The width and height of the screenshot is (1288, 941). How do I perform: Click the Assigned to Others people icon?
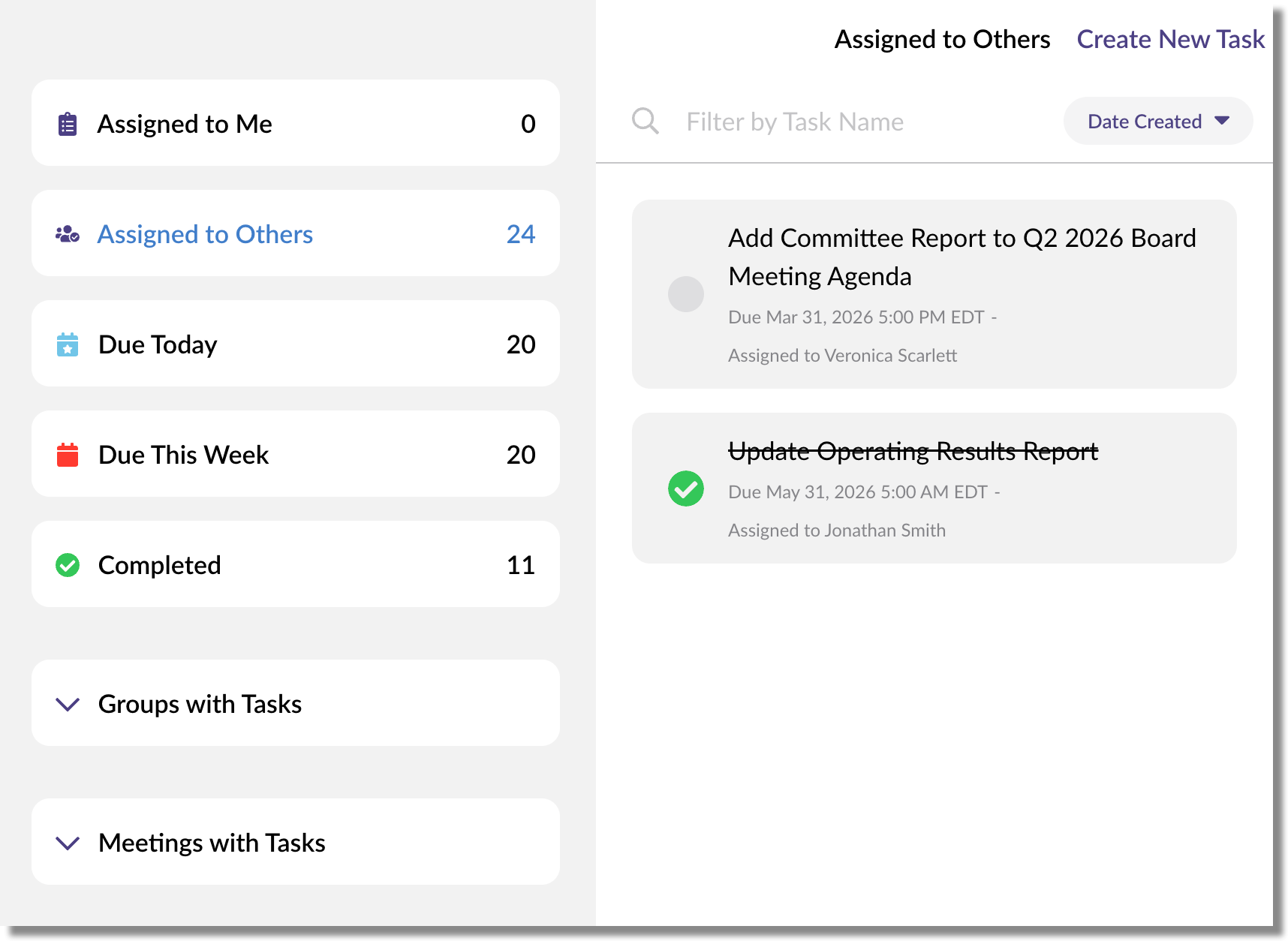pos(68,234)
